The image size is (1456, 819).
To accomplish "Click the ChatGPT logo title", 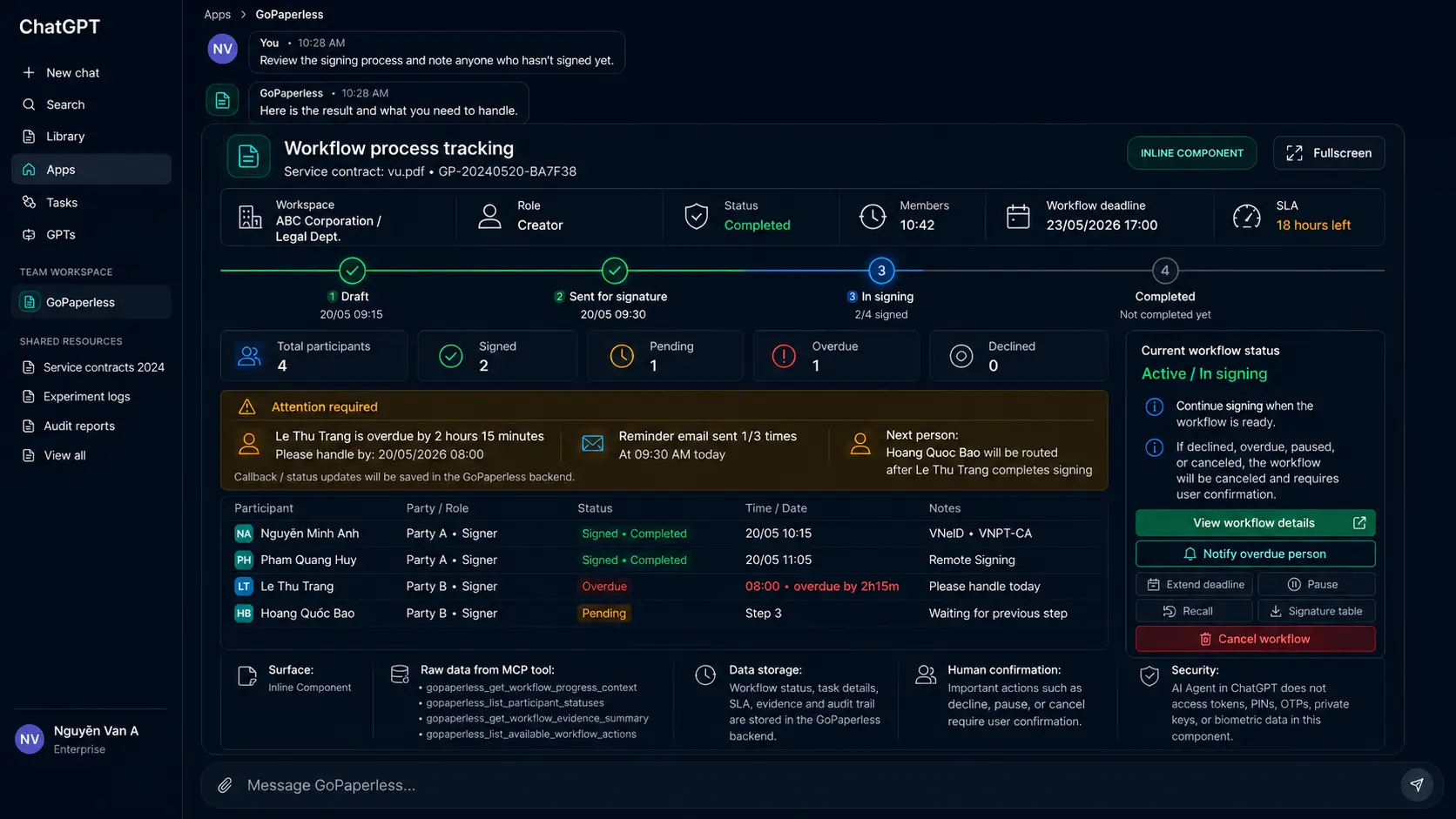I will point(59,27).
